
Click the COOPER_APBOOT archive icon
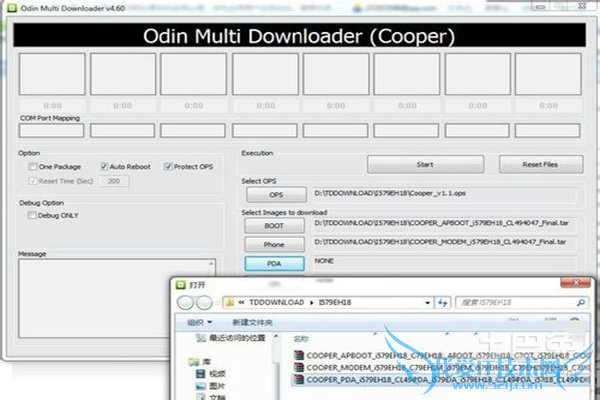[x=298, y=356]
